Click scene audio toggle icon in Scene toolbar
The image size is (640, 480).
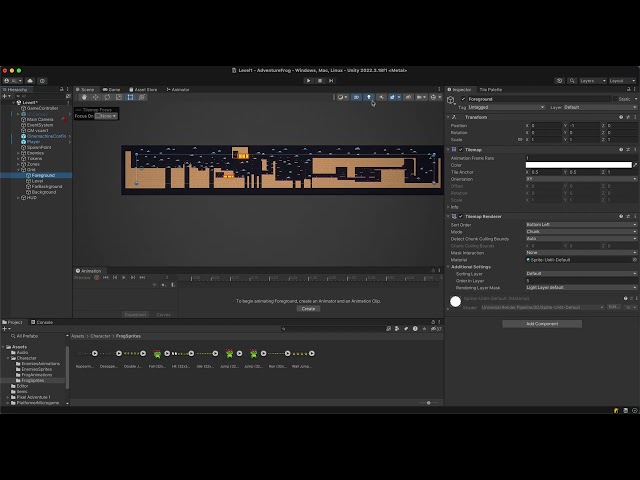pos(381,97)
